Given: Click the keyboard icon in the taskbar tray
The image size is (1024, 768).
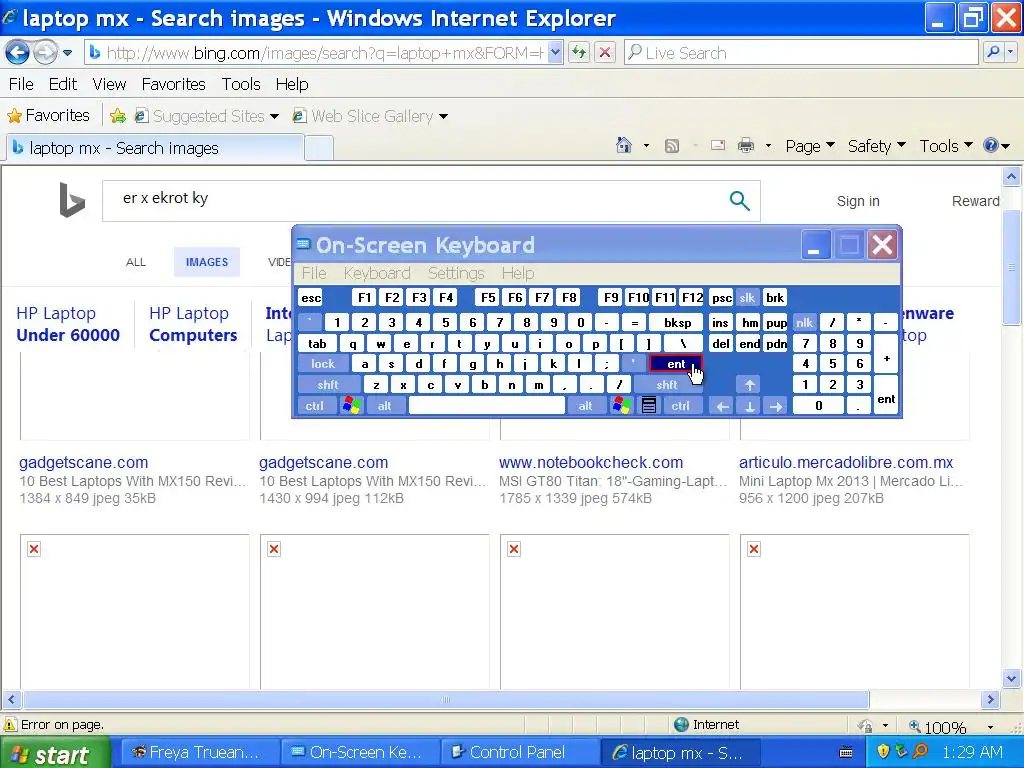Looking at the screenshot, I should [x=846, y=752].
